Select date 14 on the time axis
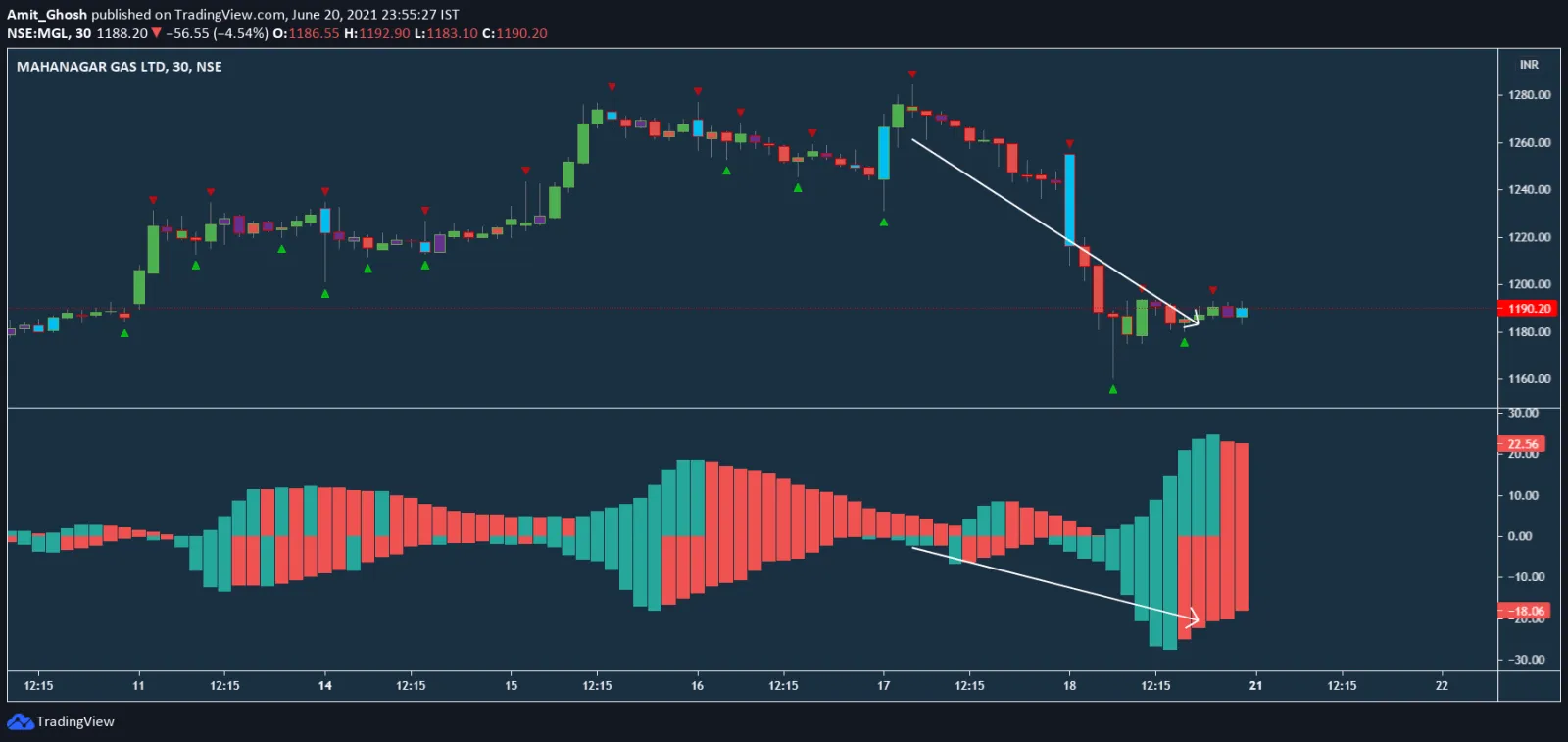The height and width of the screenshot is (742, 1568). pos(324,686)
